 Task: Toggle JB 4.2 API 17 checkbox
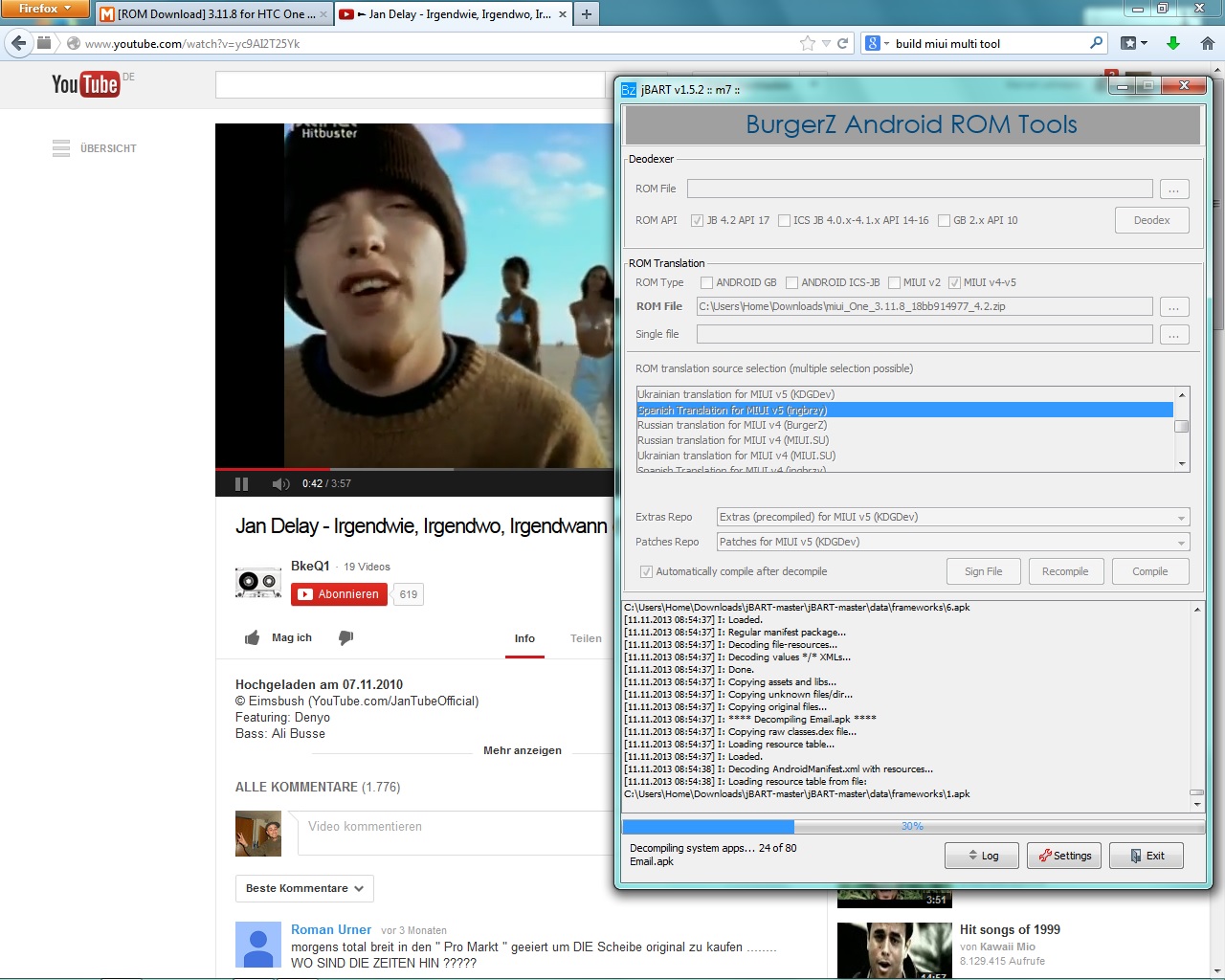tap(697, 220)
